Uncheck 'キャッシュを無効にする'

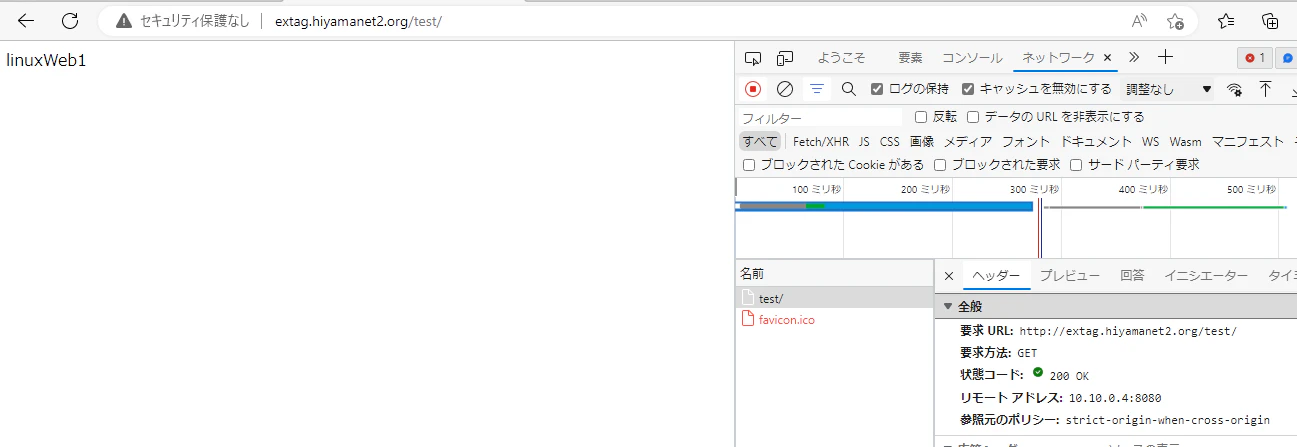click(x=968, y=89)
